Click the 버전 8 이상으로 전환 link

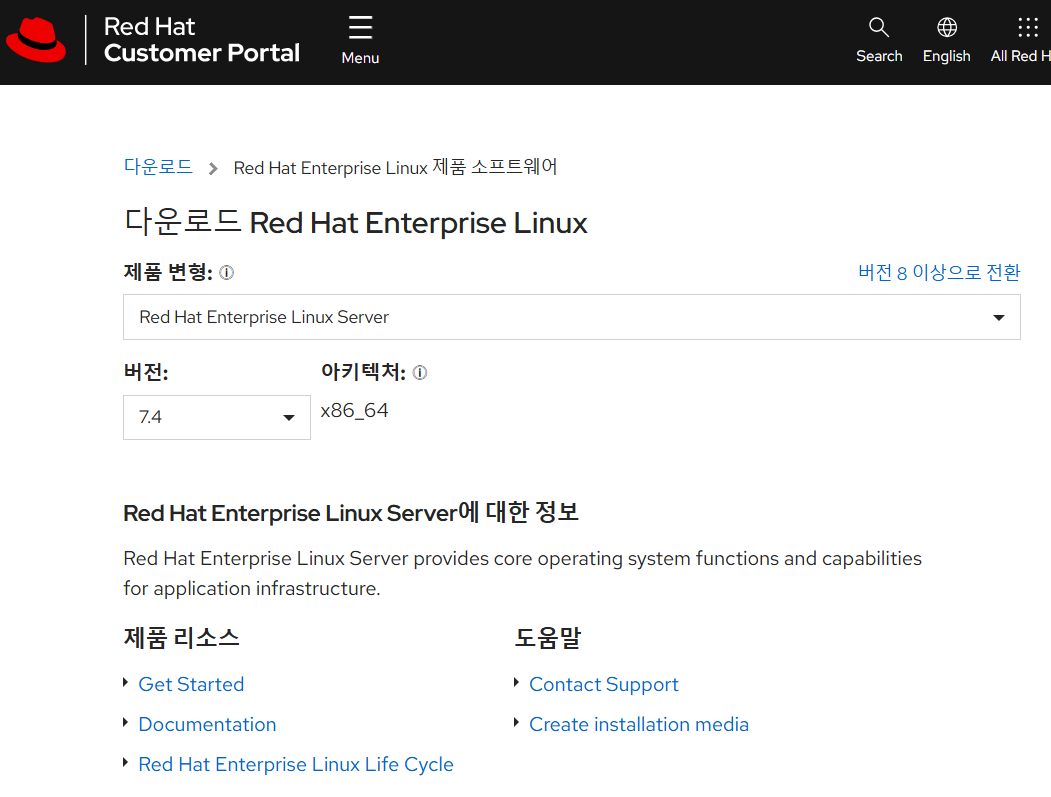(x=938, y=272)
